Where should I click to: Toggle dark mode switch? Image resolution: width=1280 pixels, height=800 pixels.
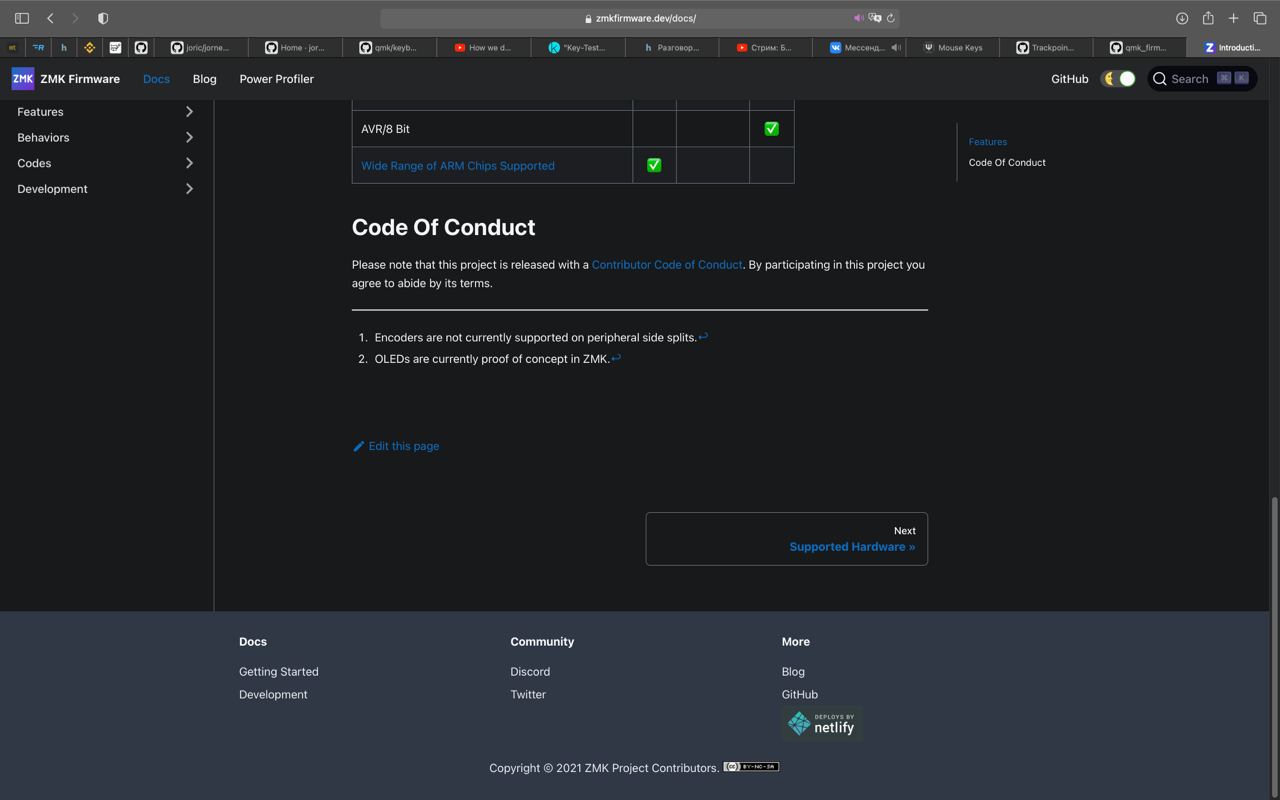[x=1118, y=79]
